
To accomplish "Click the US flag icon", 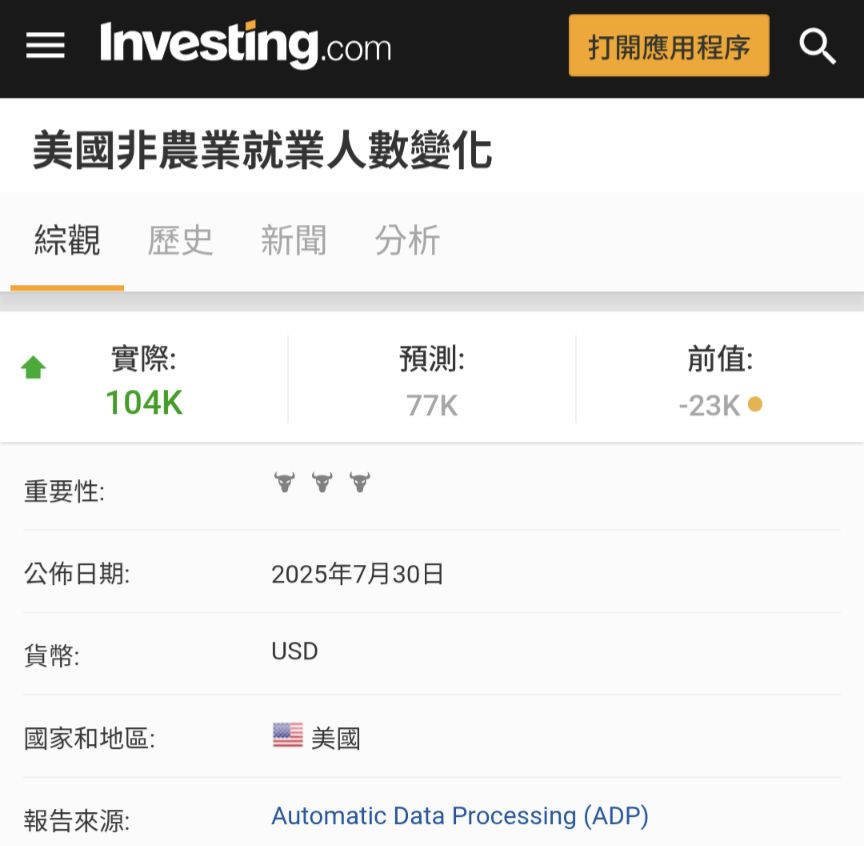I will click(288, 735).
